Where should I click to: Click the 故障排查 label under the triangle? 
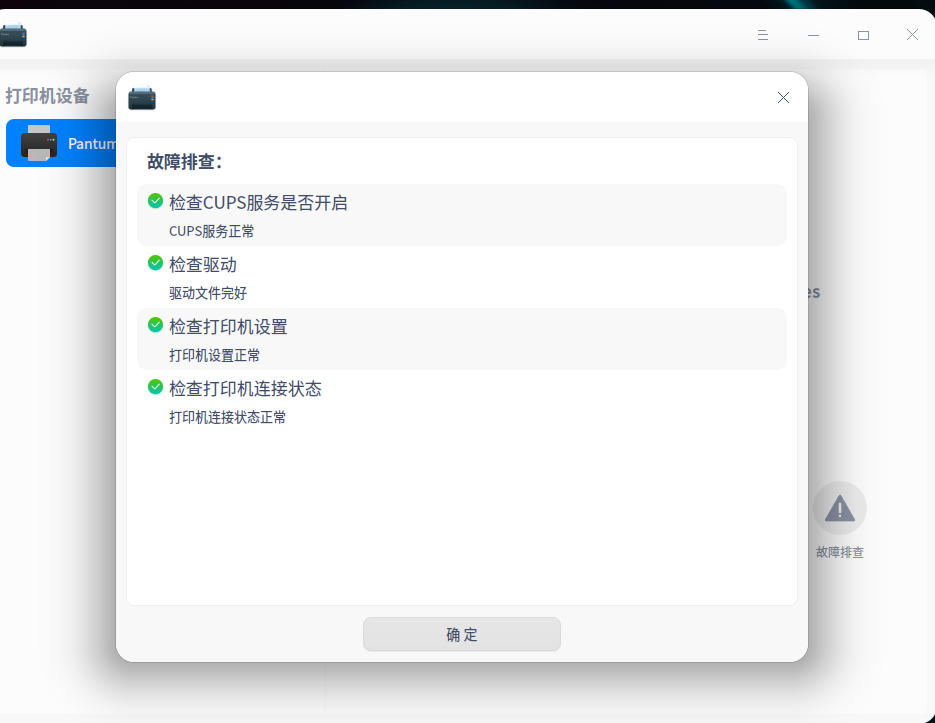click(x=839, y=551)
